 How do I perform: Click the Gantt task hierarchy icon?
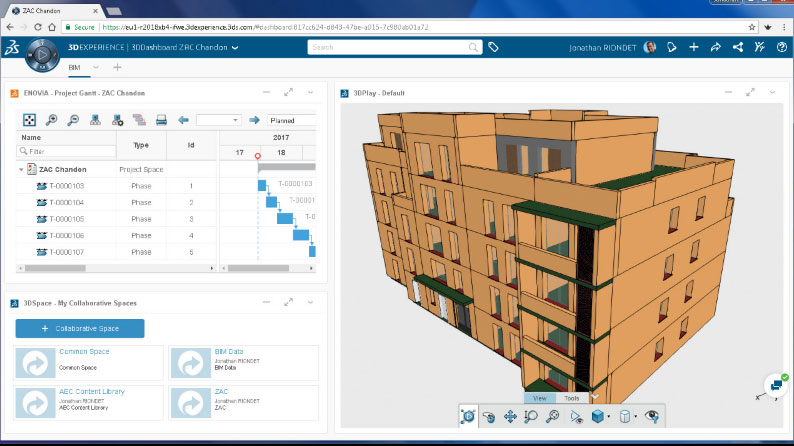(x=139, y=120)
